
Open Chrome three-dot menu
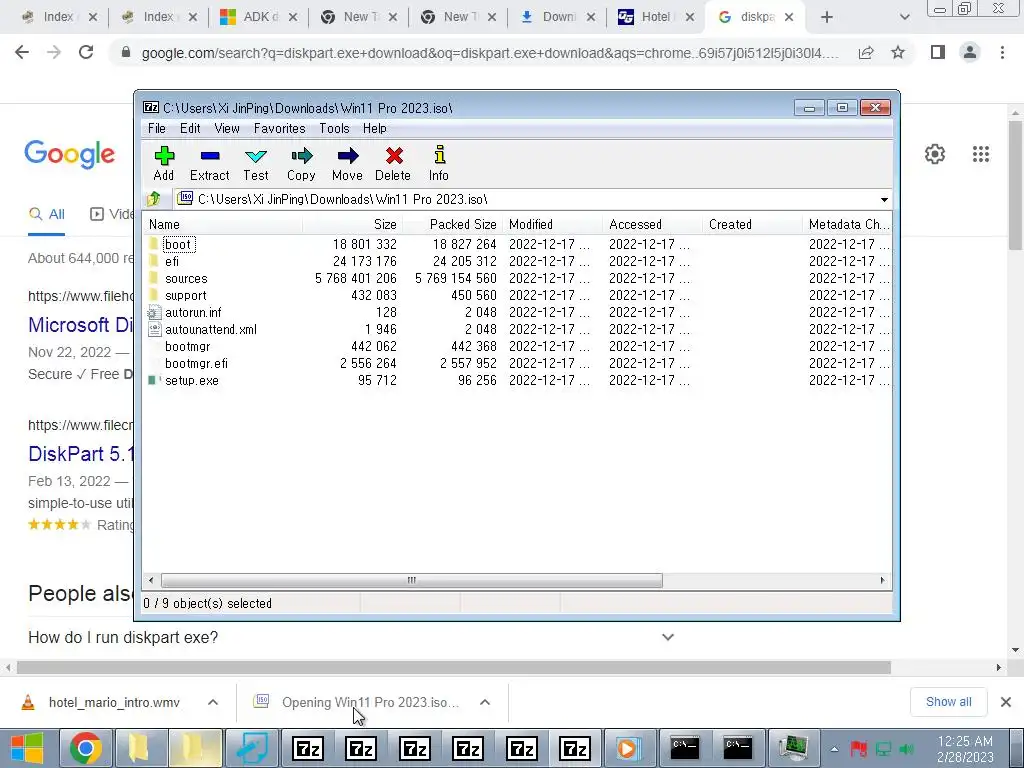click(x=1002, y=52)
